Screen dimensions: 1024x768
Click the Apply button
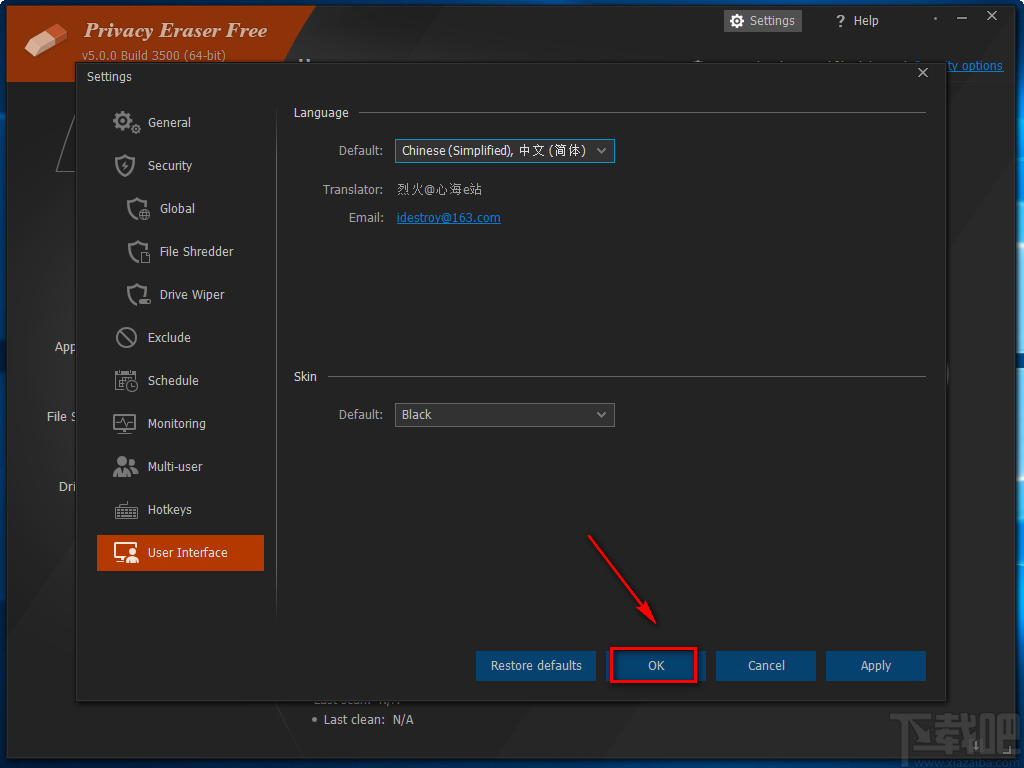coord(875,665)
